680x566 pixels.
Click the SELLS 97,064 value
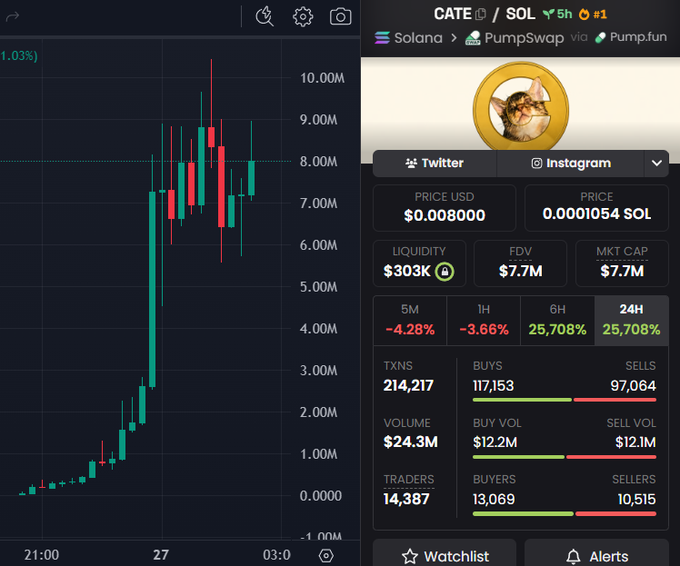633,386
